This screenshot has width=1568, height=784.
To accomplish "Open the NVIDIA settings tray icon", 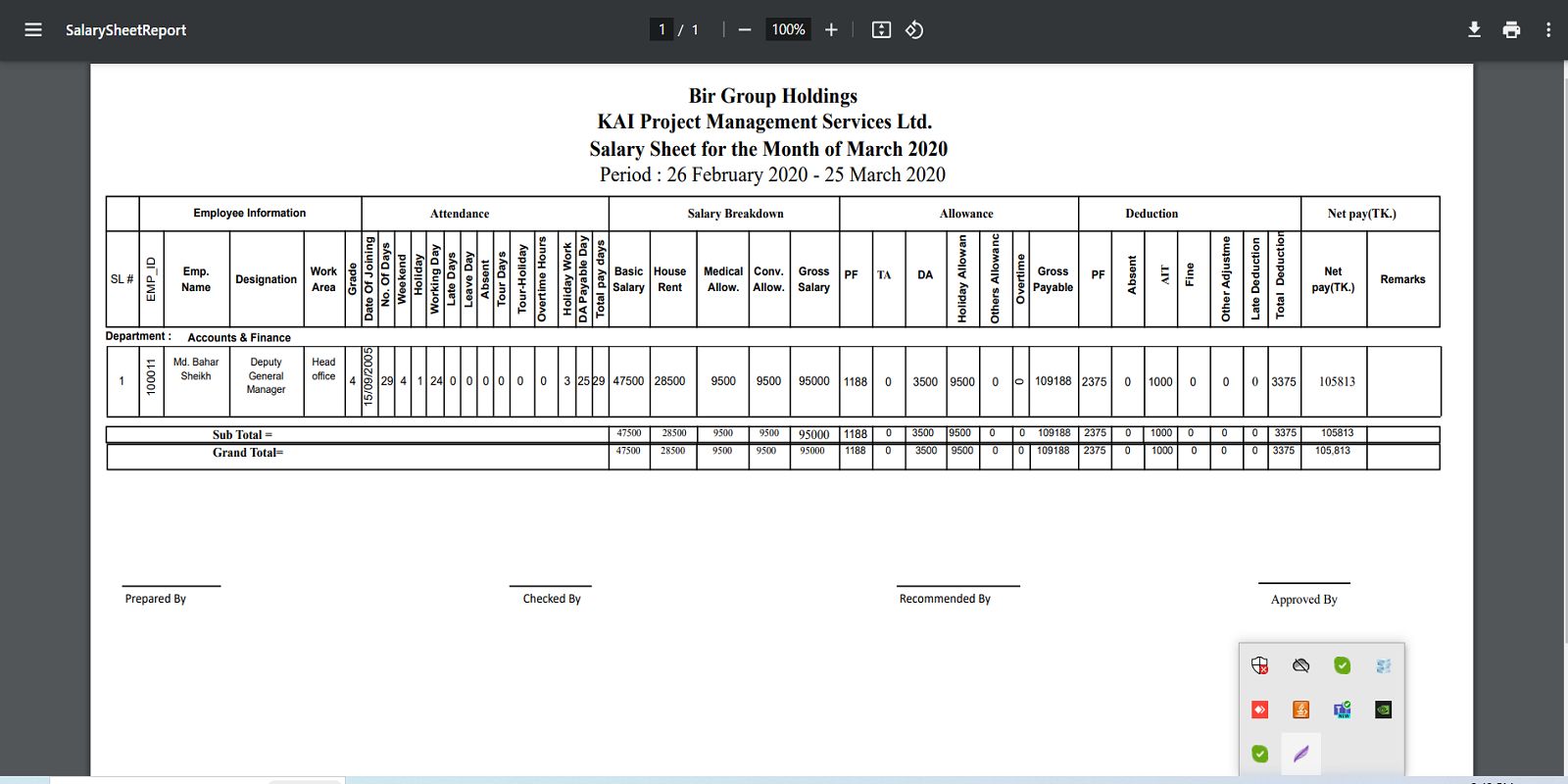I will tap(1384, 710).
